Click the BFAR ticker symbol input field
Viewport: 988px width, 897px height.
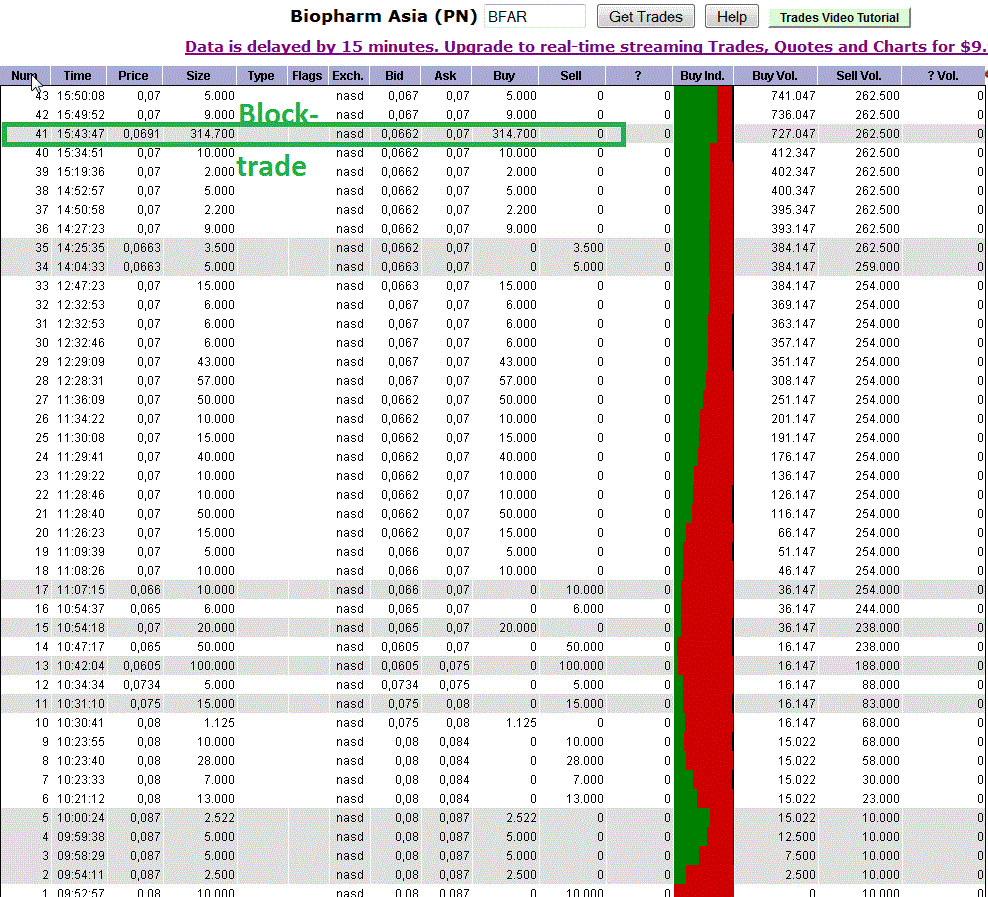pos(534,16)
